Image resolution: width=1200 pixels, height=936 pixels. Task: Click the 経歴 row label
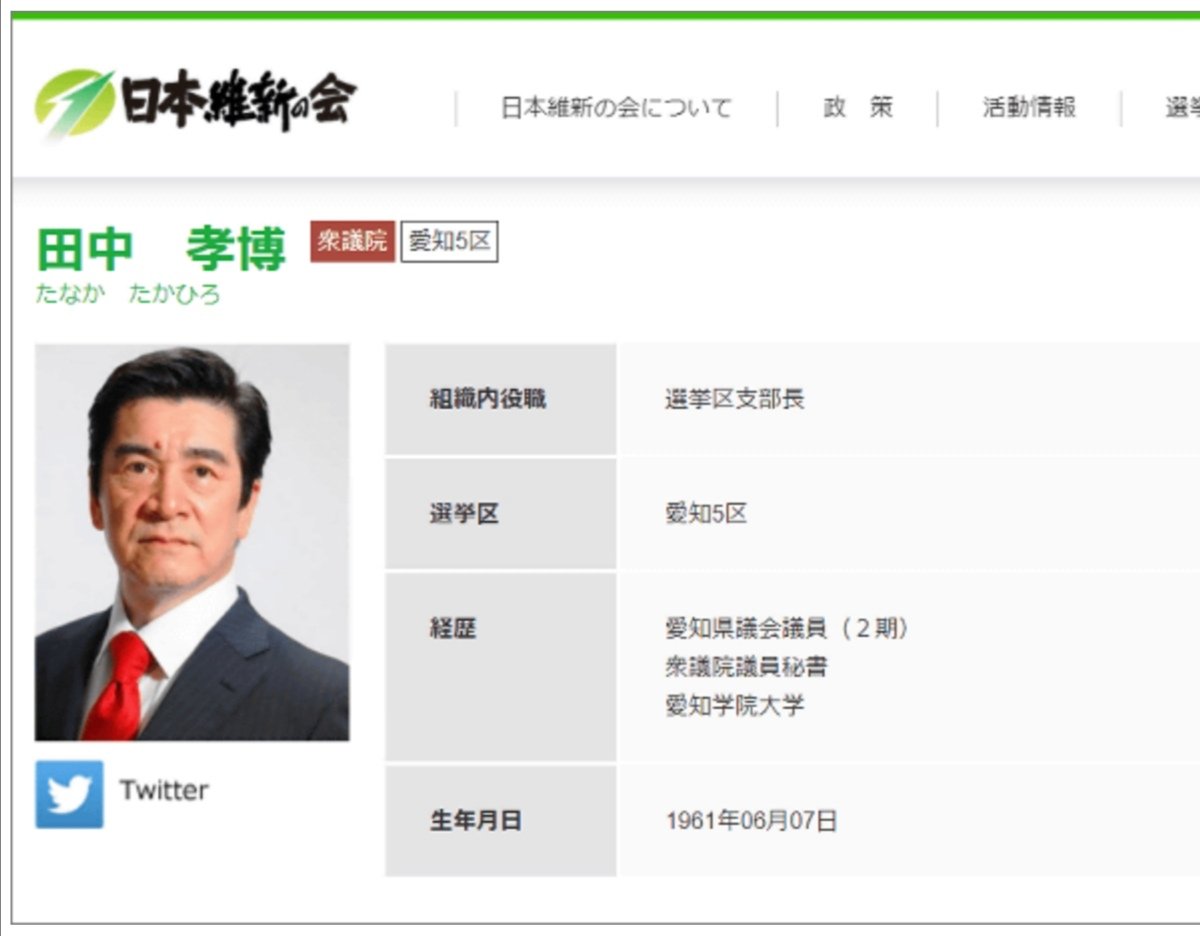453,628
